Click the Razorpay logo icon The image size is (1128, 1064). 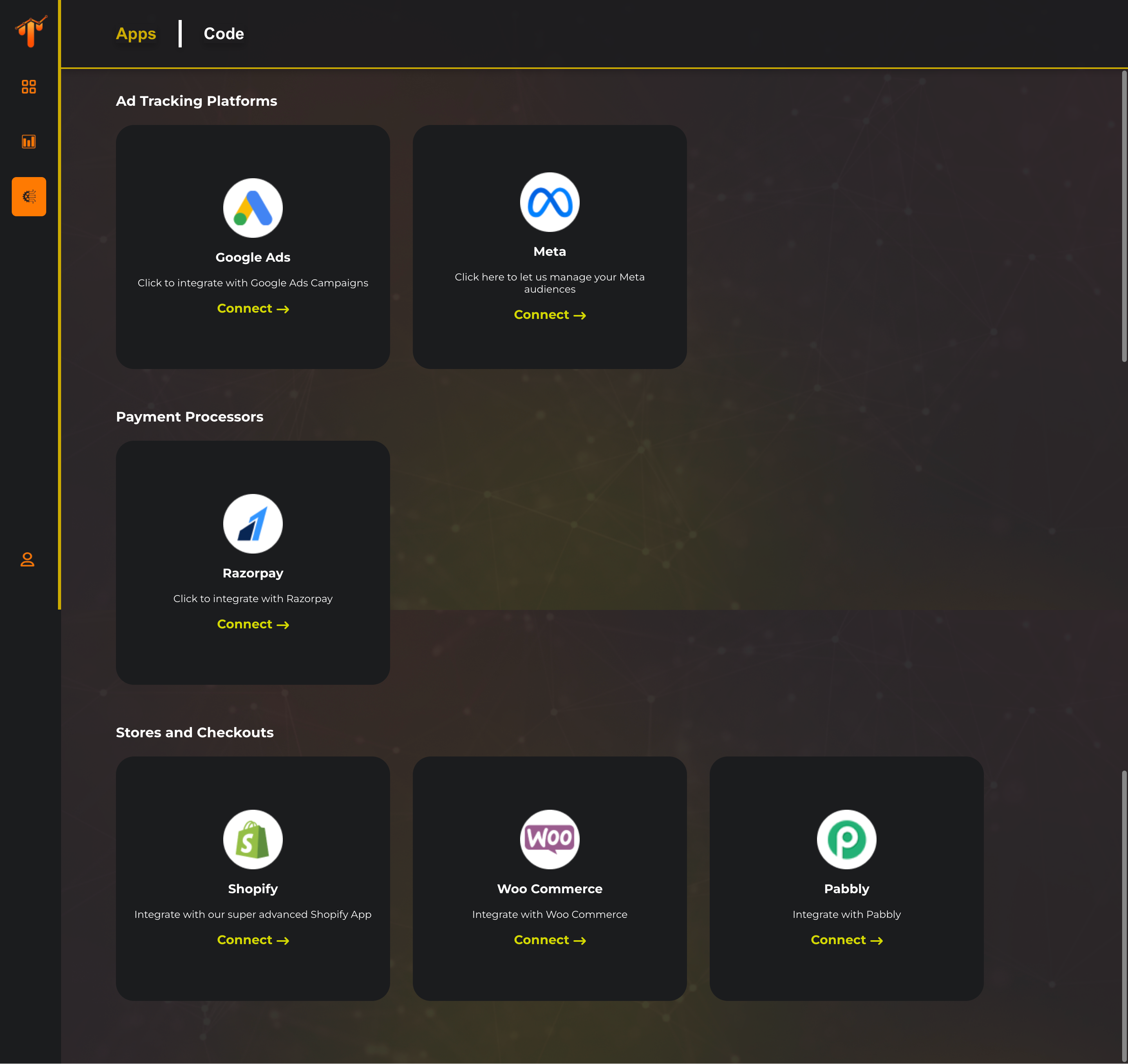[253, 524]
